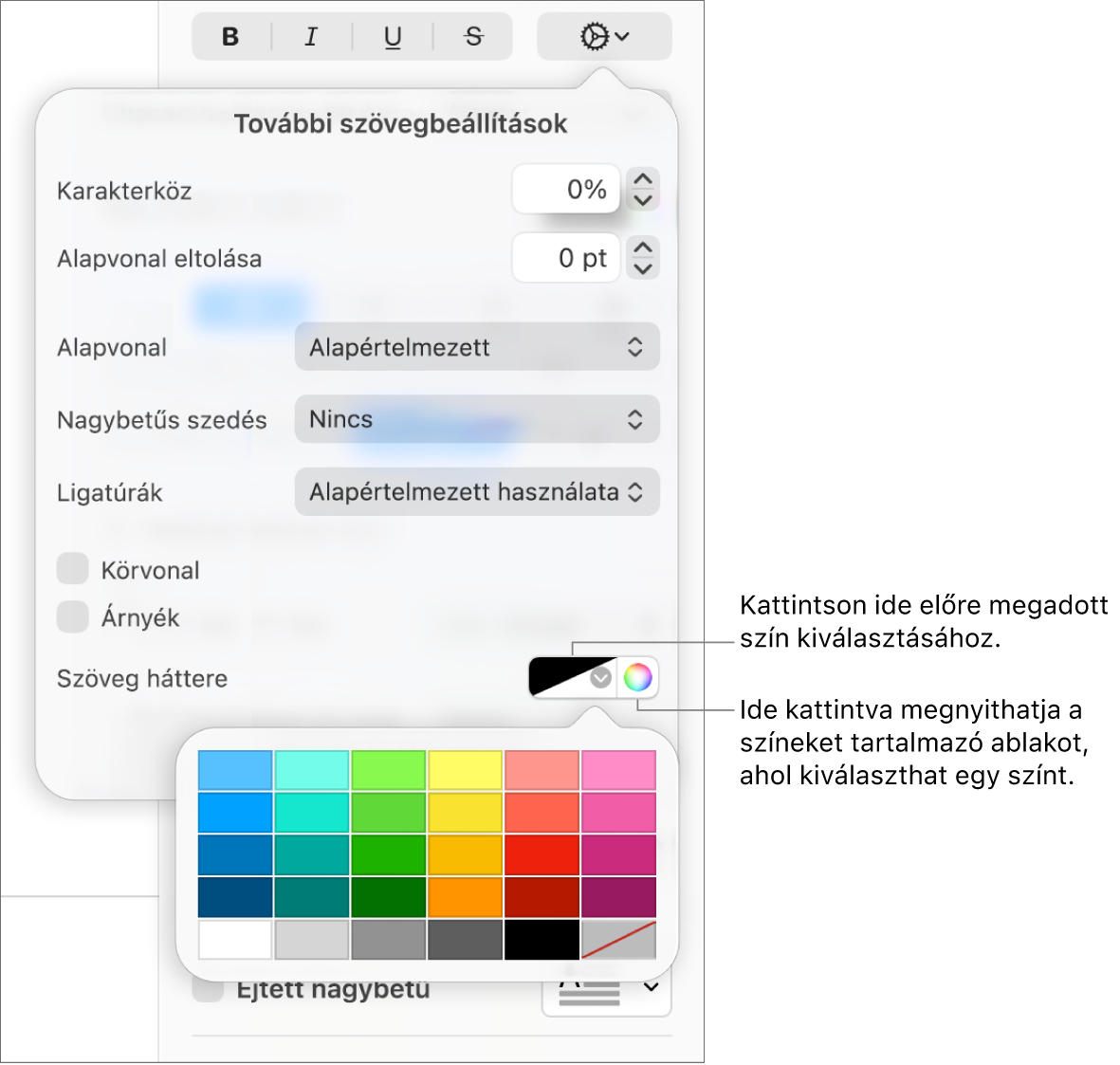Image resolution: width=1120 pixels, height=1065 pixels.
Task: Open the Alapvonal dropdown menu
Action: coord(477,347)
